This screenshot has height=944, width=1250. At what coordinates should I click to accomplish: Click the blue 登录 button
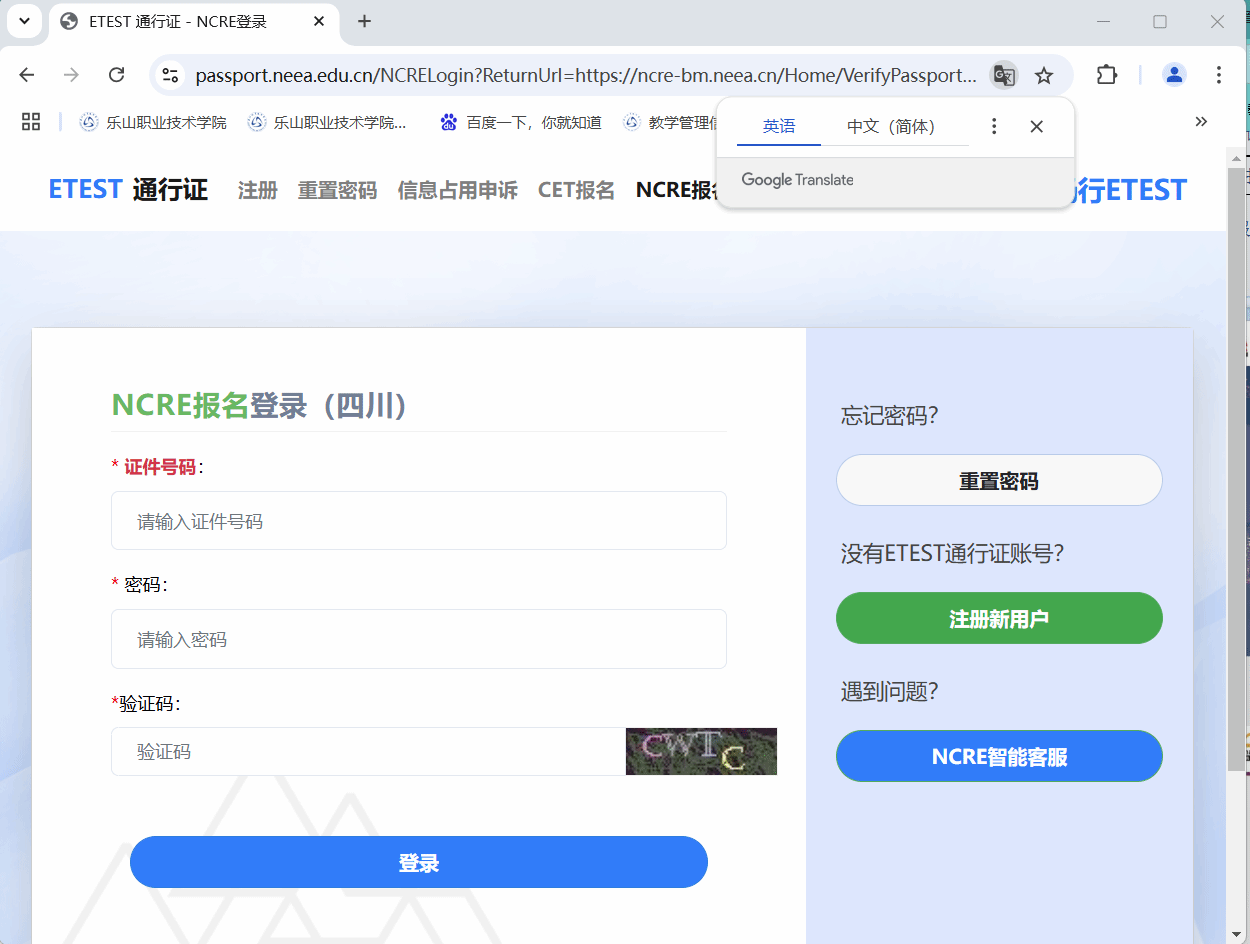pos(419,862)
